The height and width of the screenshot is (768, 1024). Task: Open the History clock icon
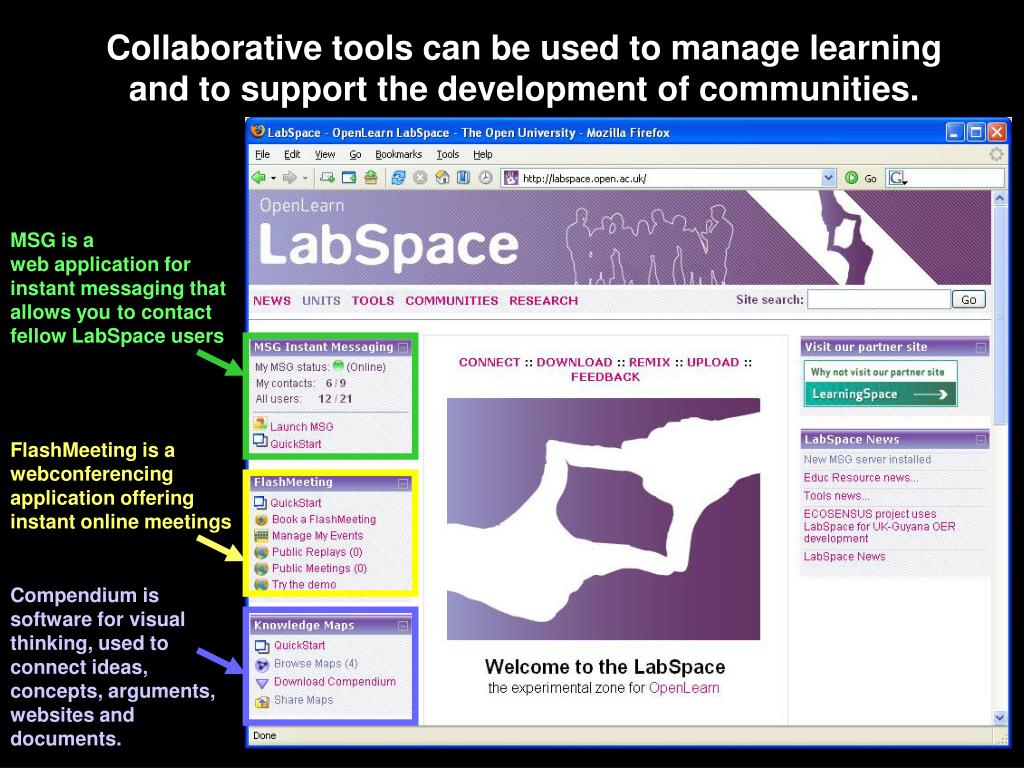click(x=485, y=178)
